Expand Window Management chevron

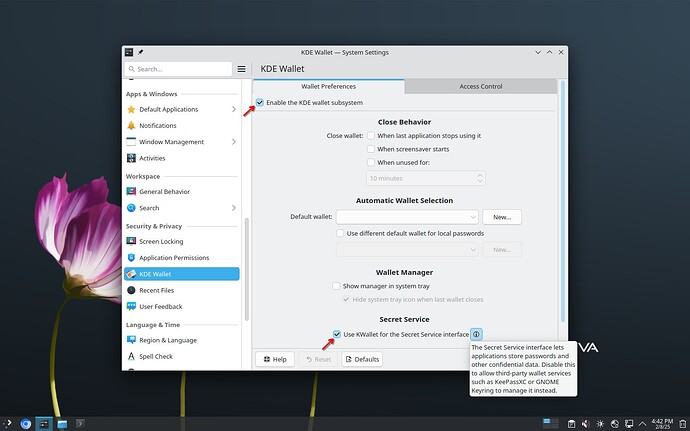(x=234, y=142)
